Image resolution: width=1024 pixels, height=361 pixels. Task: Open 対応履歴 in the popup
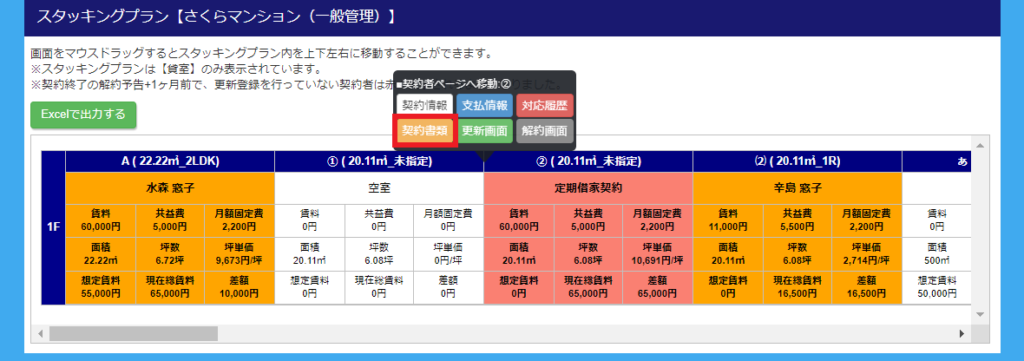pos(545,105)
